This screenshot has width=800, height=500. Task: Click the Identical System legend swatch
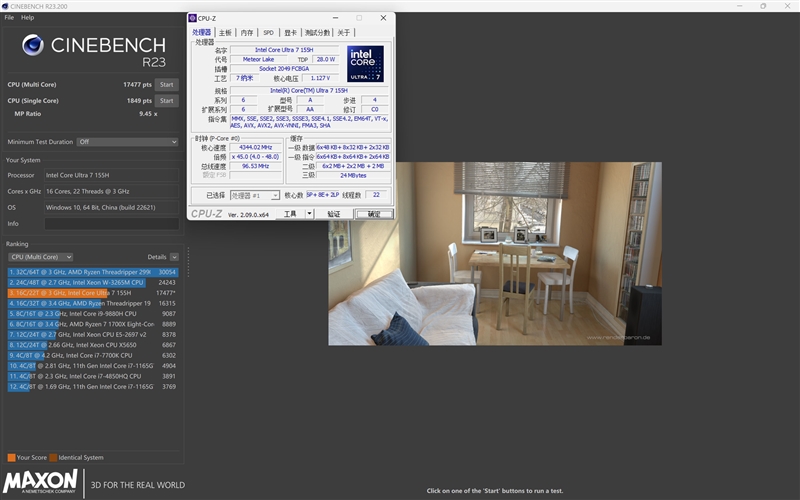click(53, 458)
